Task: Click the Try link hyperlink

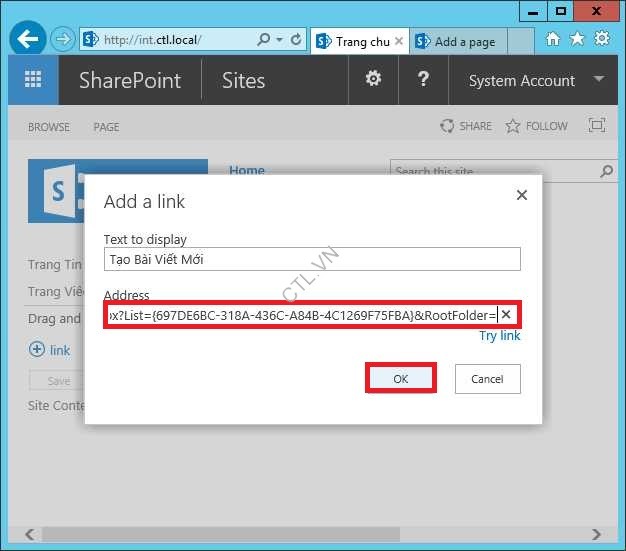Action: [x=499, y=336]
